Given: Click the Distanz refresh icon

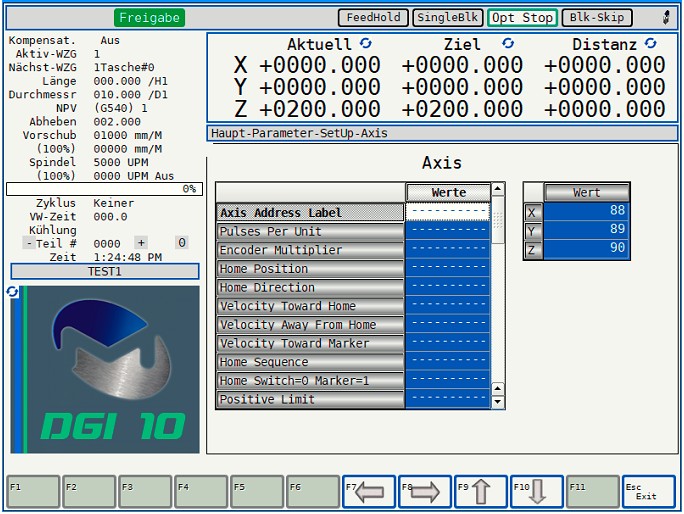Looking at the screenshot, I should (x=650, y=43).
